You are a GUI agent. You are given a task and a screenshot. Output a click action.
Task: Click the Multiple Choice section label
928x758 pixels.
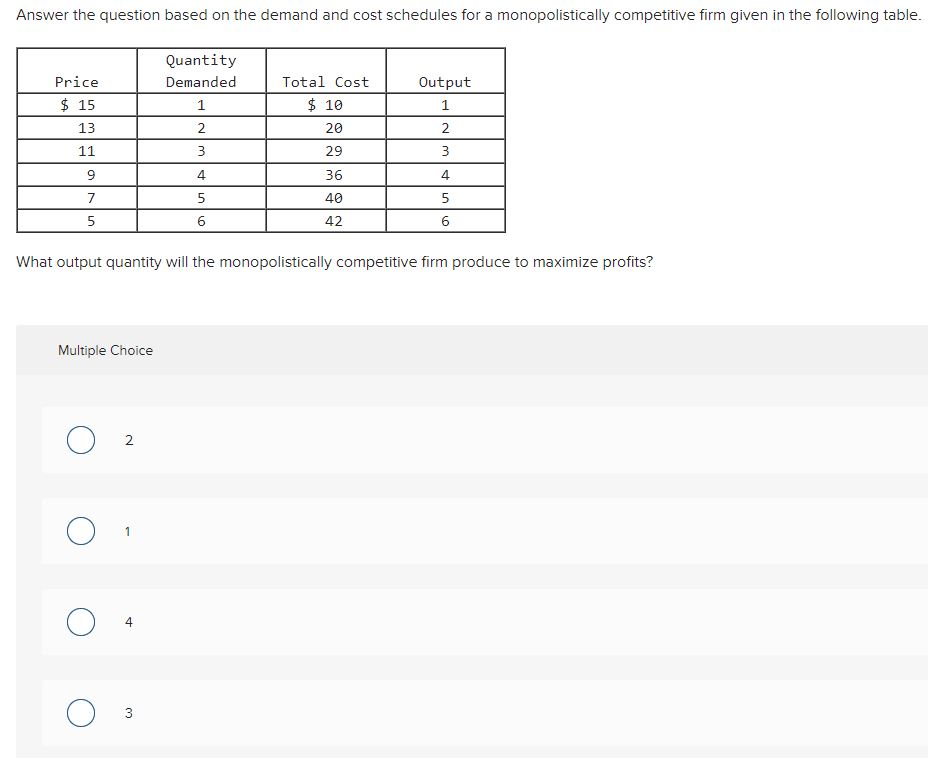point(105,350)
